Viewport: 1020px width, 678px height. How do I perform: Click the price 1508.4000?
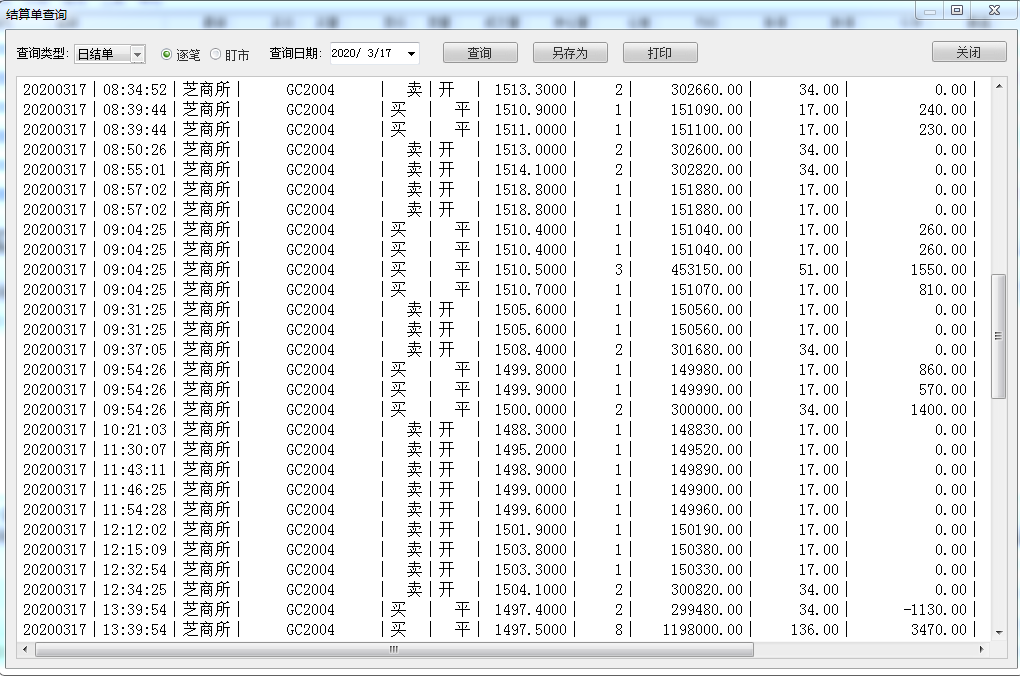[x=530, y=349]
